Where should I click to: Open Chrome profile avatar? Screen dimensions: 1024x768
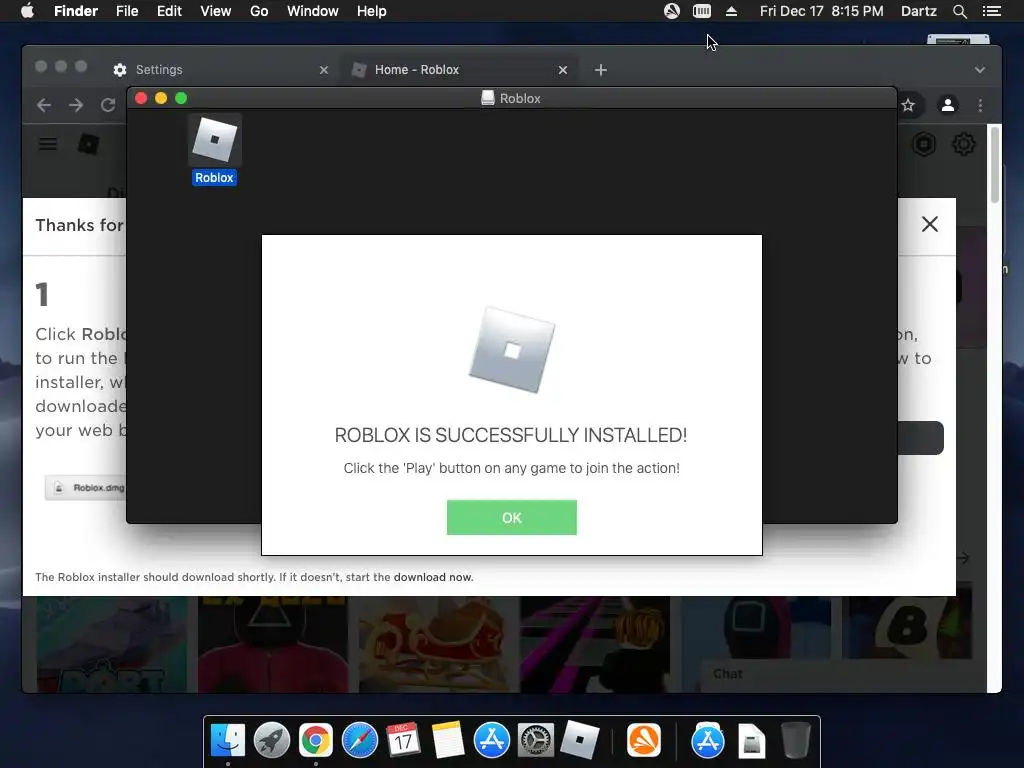[948, 105]
